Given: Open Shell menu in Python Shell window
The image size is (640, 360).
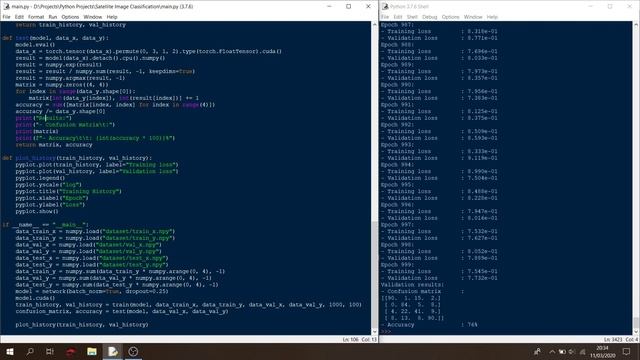Looking at the screenshot, I should 412,17.
